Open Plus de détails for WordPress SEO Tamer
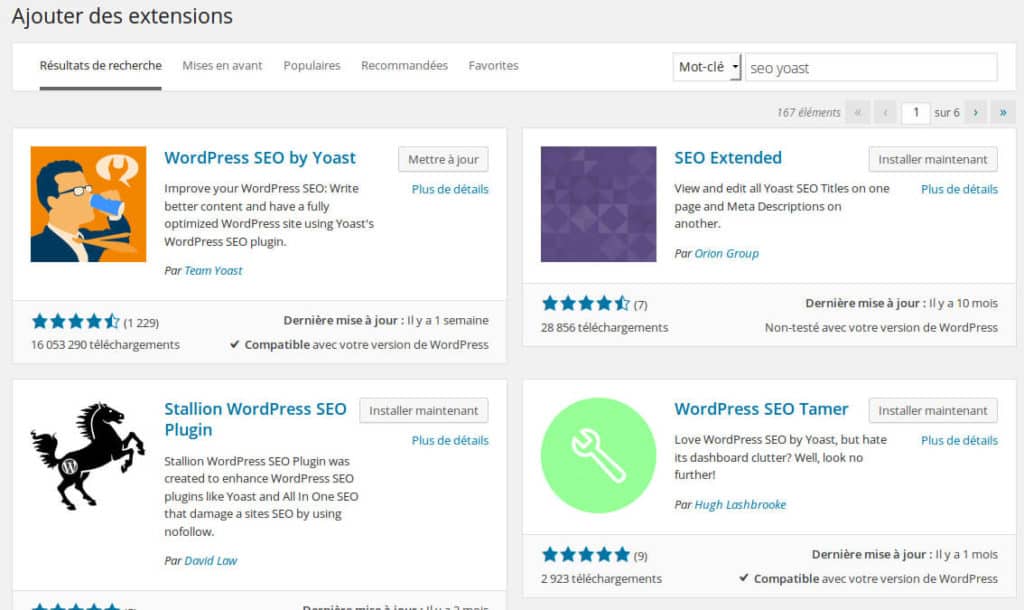Viewport: 1024px width, 610px height. [x=959, y=440]
